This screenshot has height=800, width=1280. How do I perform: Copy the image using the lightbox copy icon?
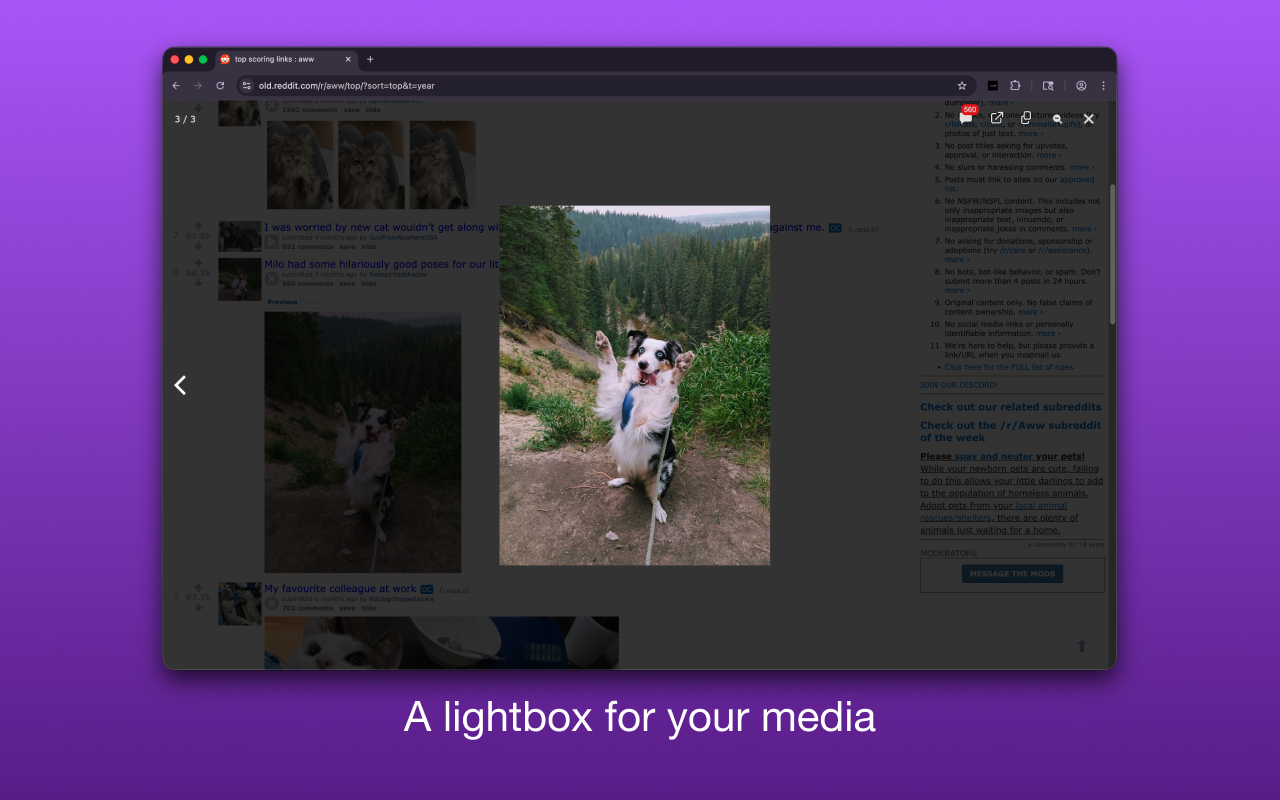click(x=1026, y=118)
